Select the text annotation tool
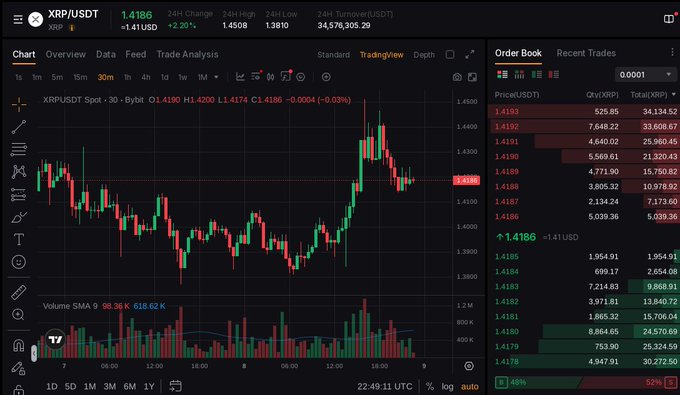This screenshot has width=680, height=395. (19, 239)
